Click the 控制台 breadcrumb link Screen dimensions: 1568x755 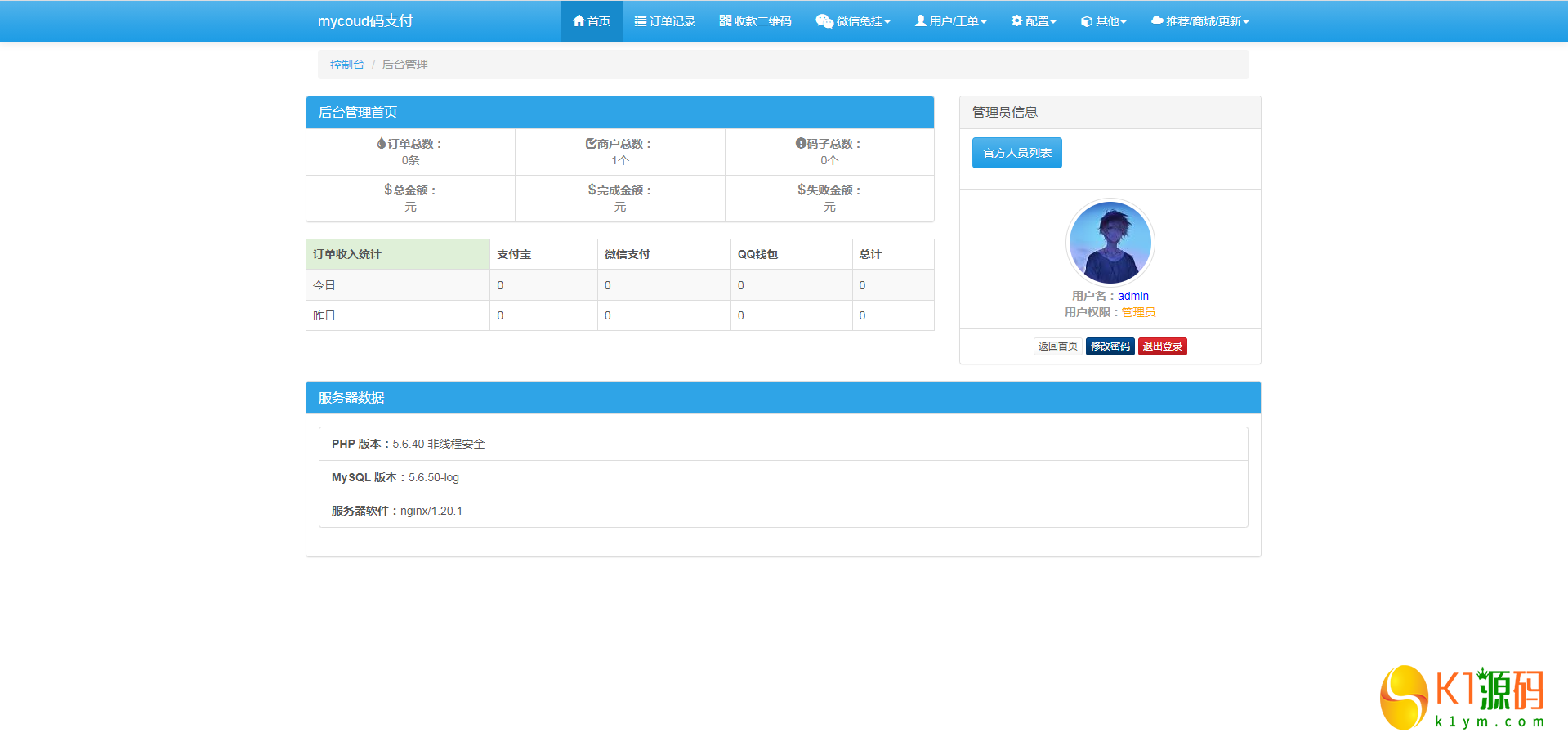[x=346, y=65]
